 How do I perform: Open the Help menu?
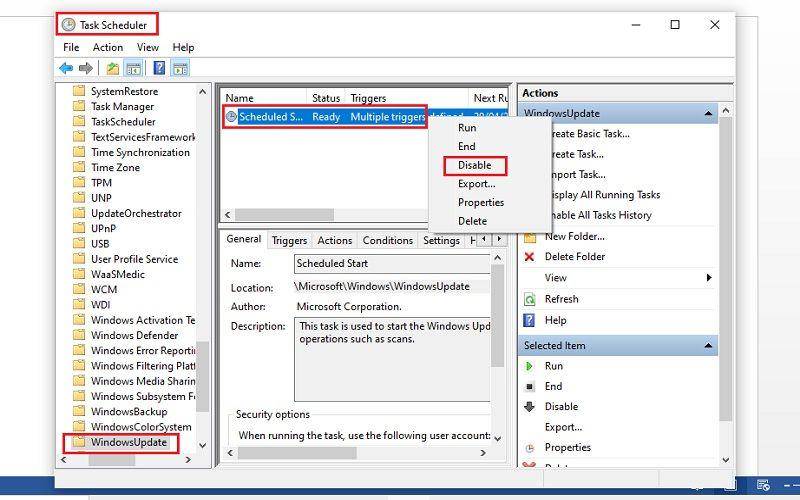(183, 47)
